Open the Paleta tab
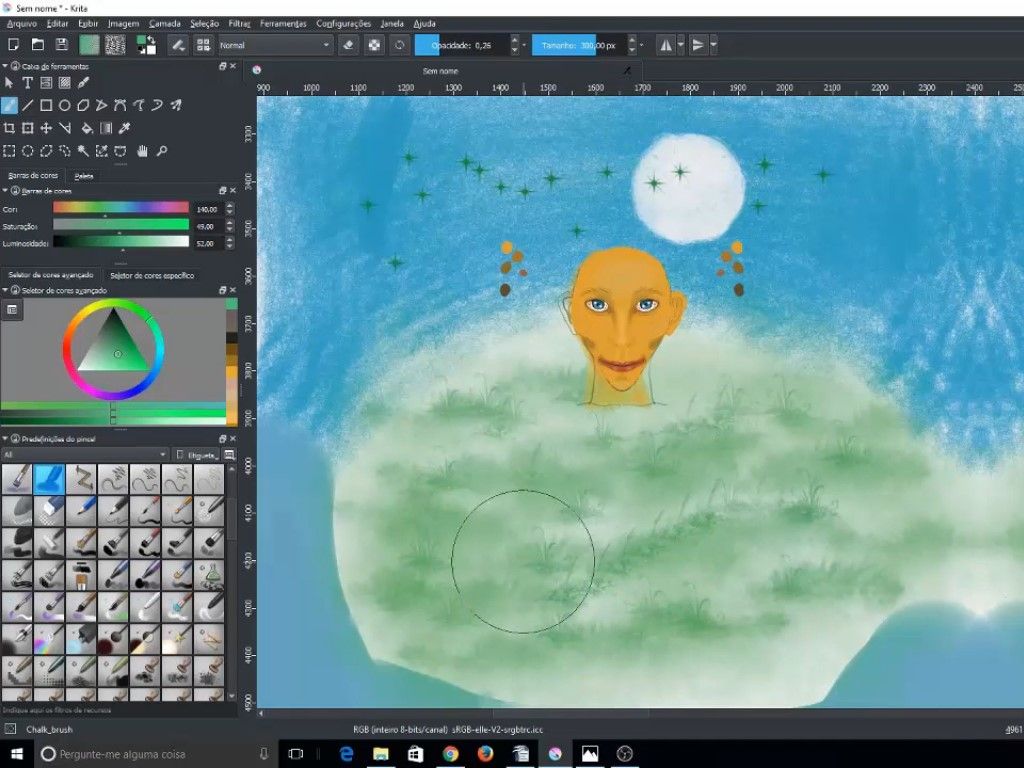Screen dimensions: 1024x768 click(x=84, y=175)
